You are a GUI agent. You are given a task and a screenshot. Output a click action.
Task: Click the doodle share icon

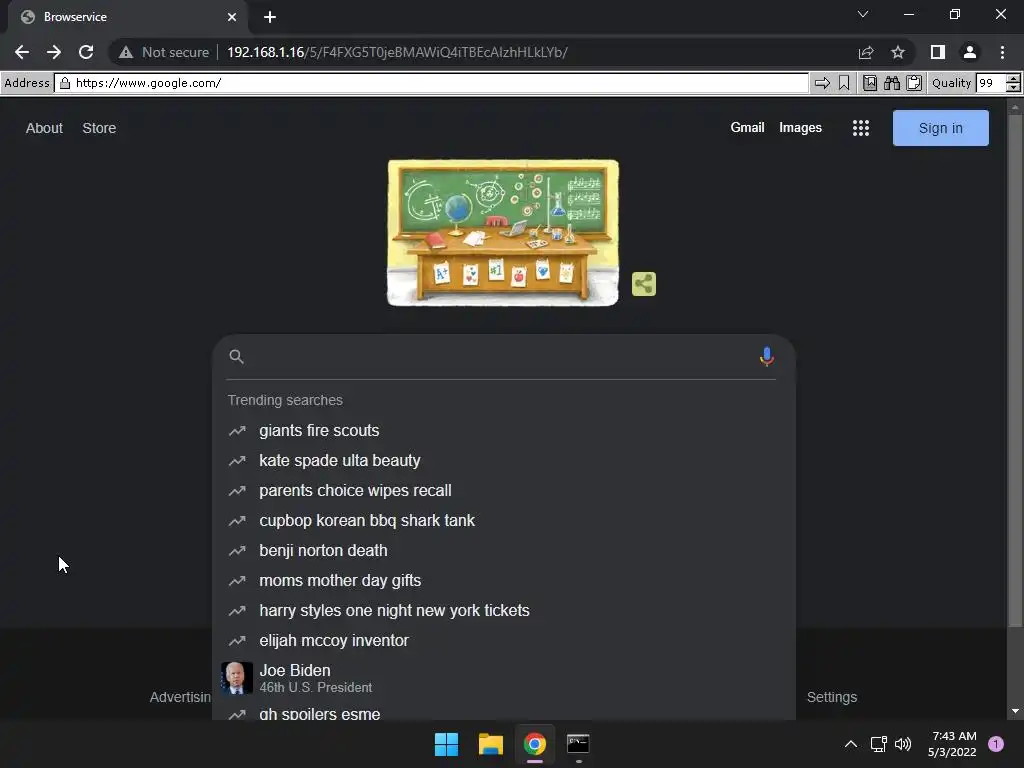(x=644, y=284)
